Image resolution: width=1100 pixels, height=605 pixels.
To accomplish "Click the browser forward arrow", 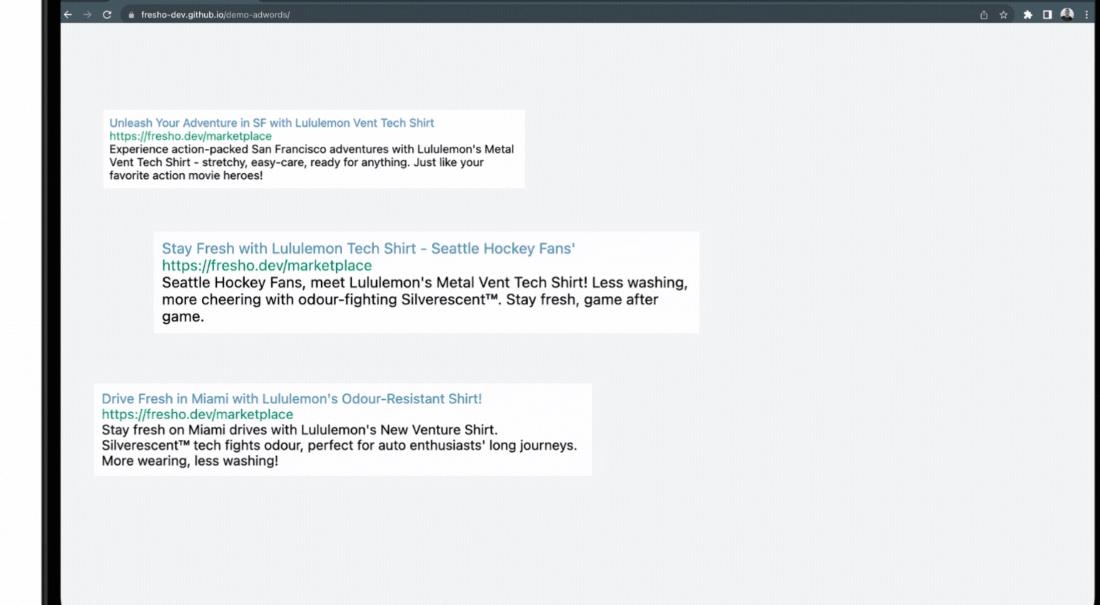I will (x=88, y=15).
